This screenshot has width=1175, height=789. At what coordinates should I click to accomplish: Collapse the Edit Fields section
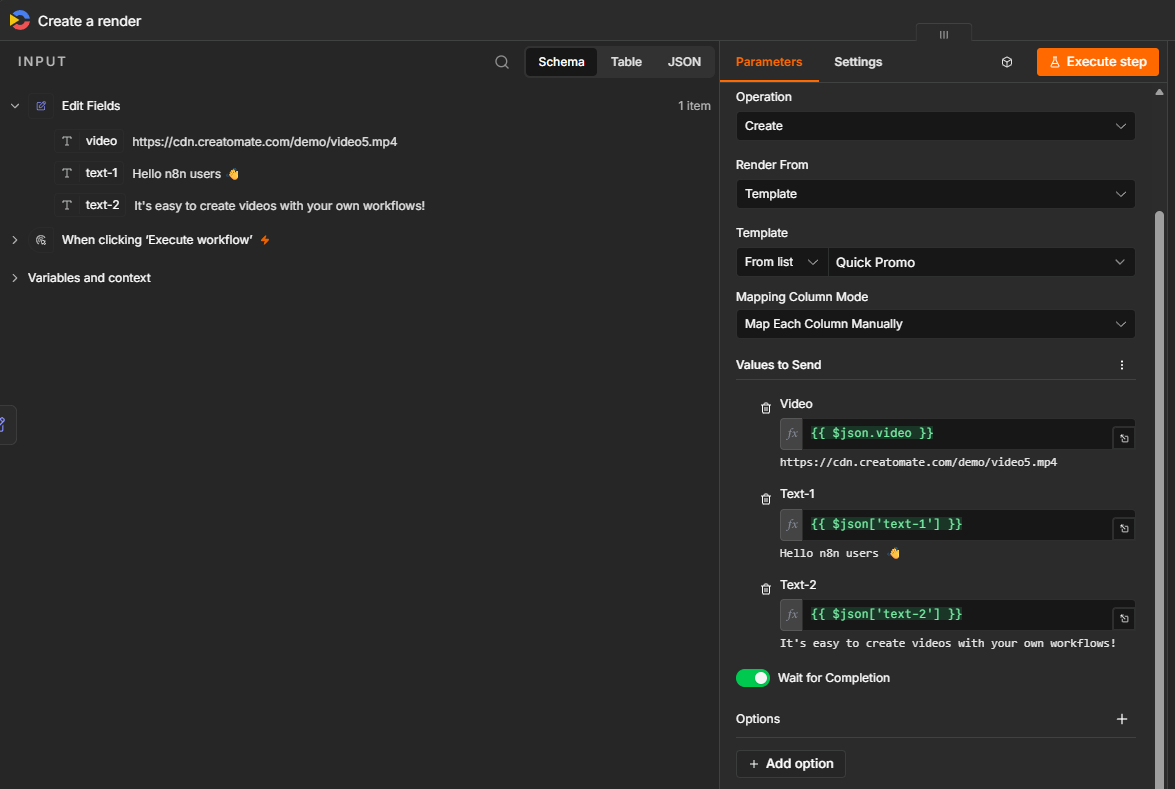(15, 106)
